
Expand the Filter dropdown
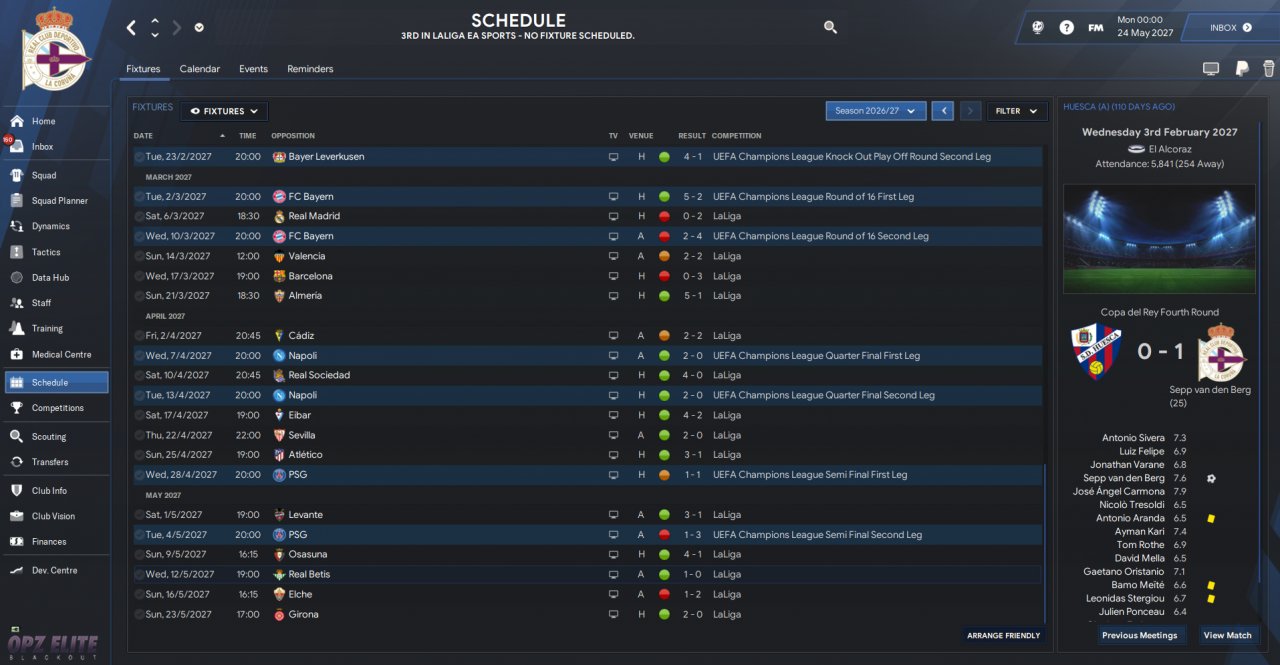pyautogui.click(x=1017, y=111)
